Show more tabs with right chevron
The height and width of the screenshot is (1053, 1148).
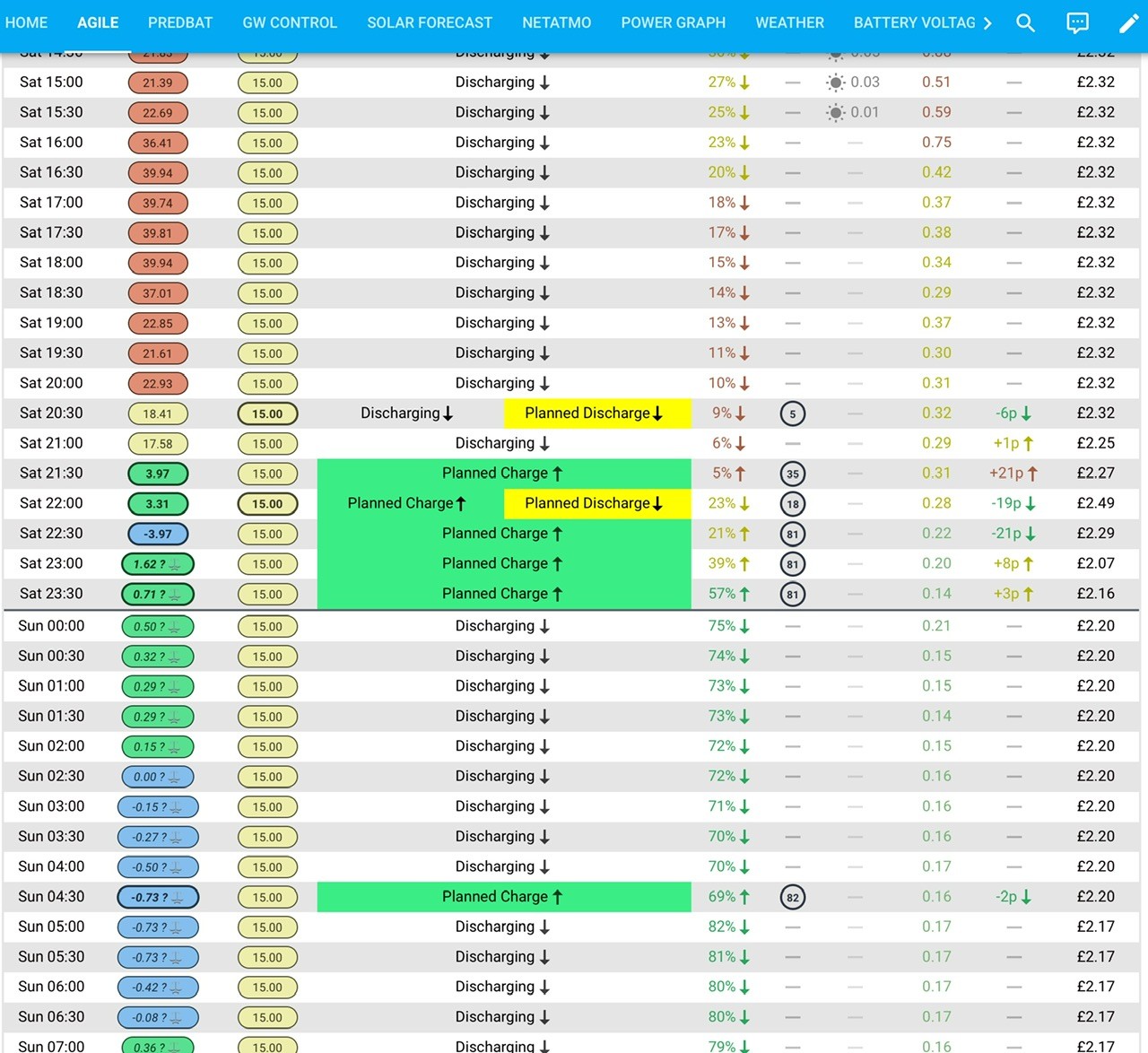987,22
